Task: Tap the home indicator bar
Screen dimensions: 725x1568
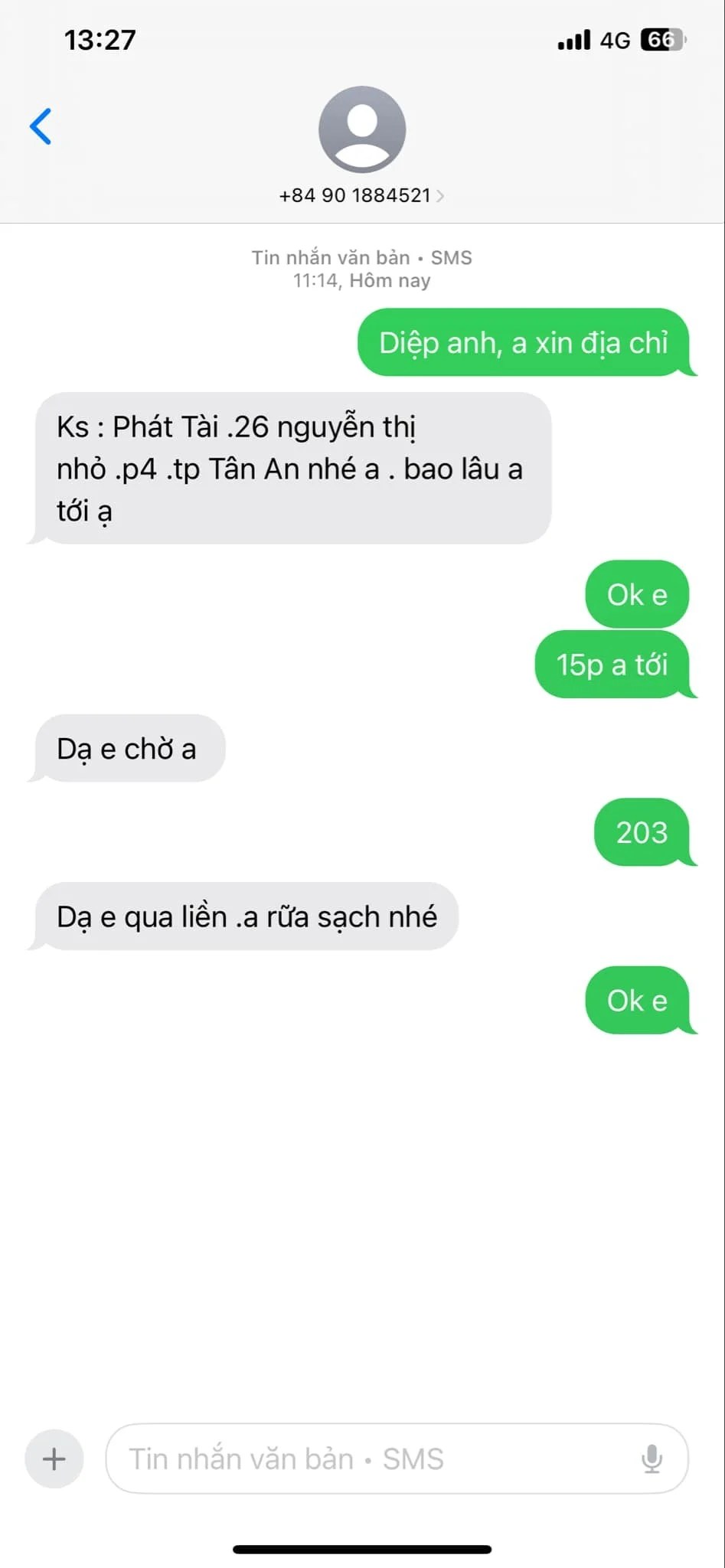Action: [x=362, y=1549]
